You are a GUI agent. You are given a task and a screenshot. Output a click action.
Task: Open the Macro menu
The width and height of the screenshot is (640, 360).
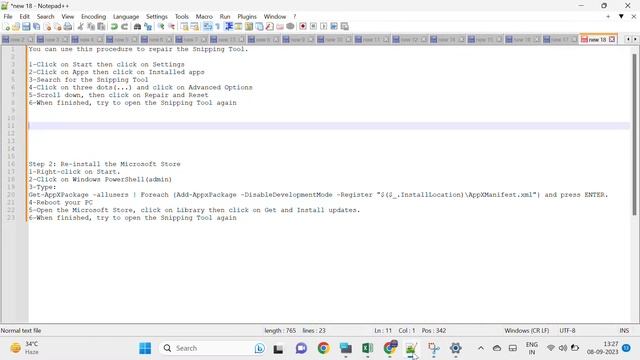(x=204, y=16)
